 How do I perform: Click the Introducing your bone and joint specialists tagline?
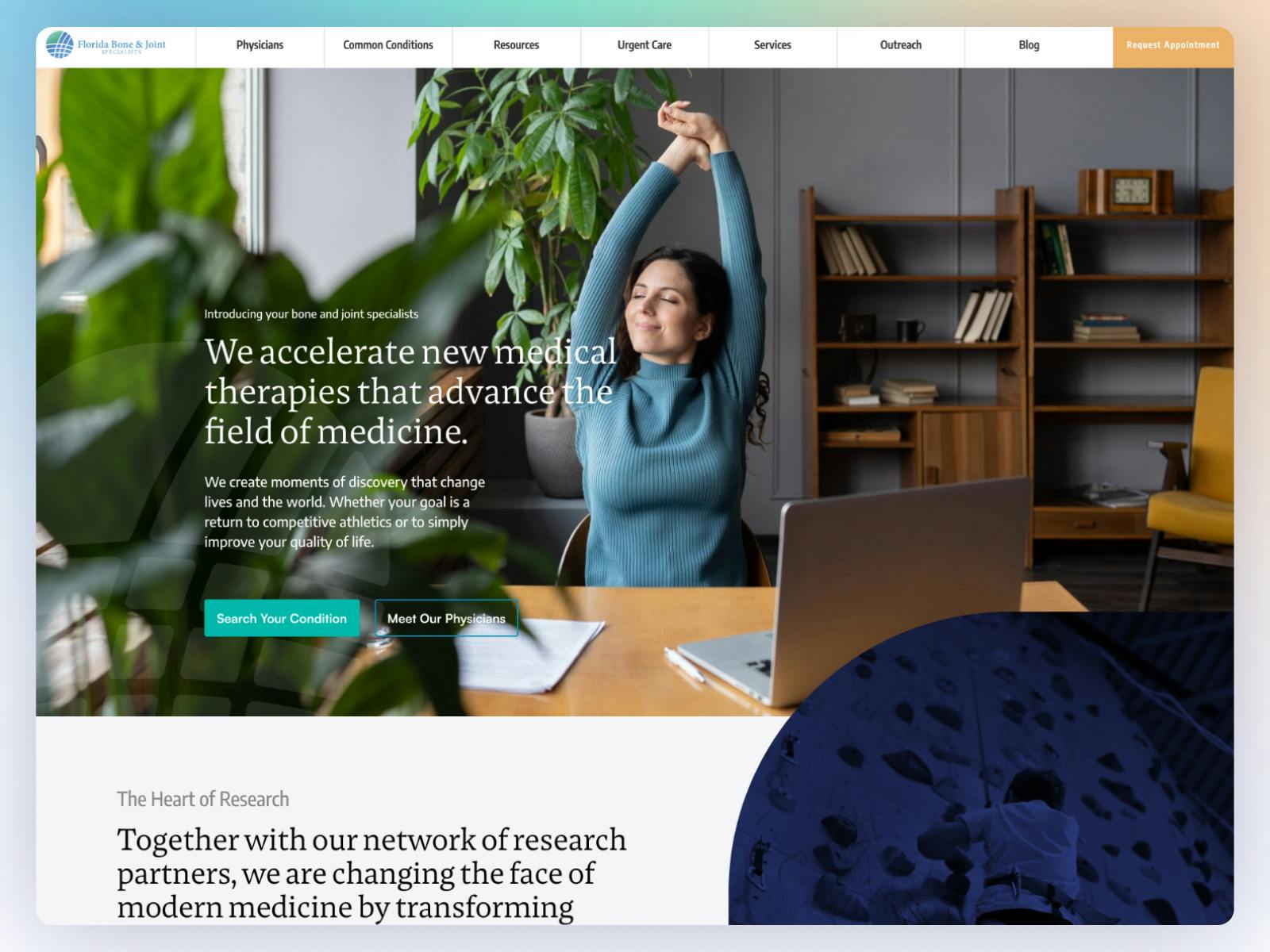[311, 314]
